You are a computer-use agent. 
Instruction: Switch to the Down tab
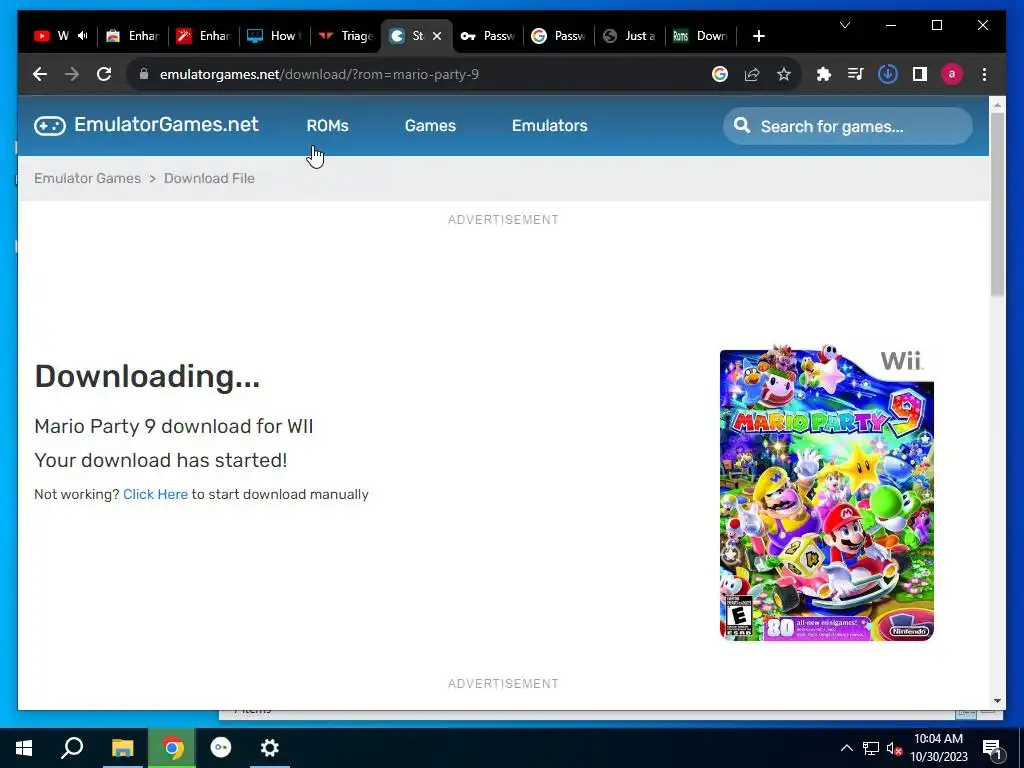click(701, 36)
